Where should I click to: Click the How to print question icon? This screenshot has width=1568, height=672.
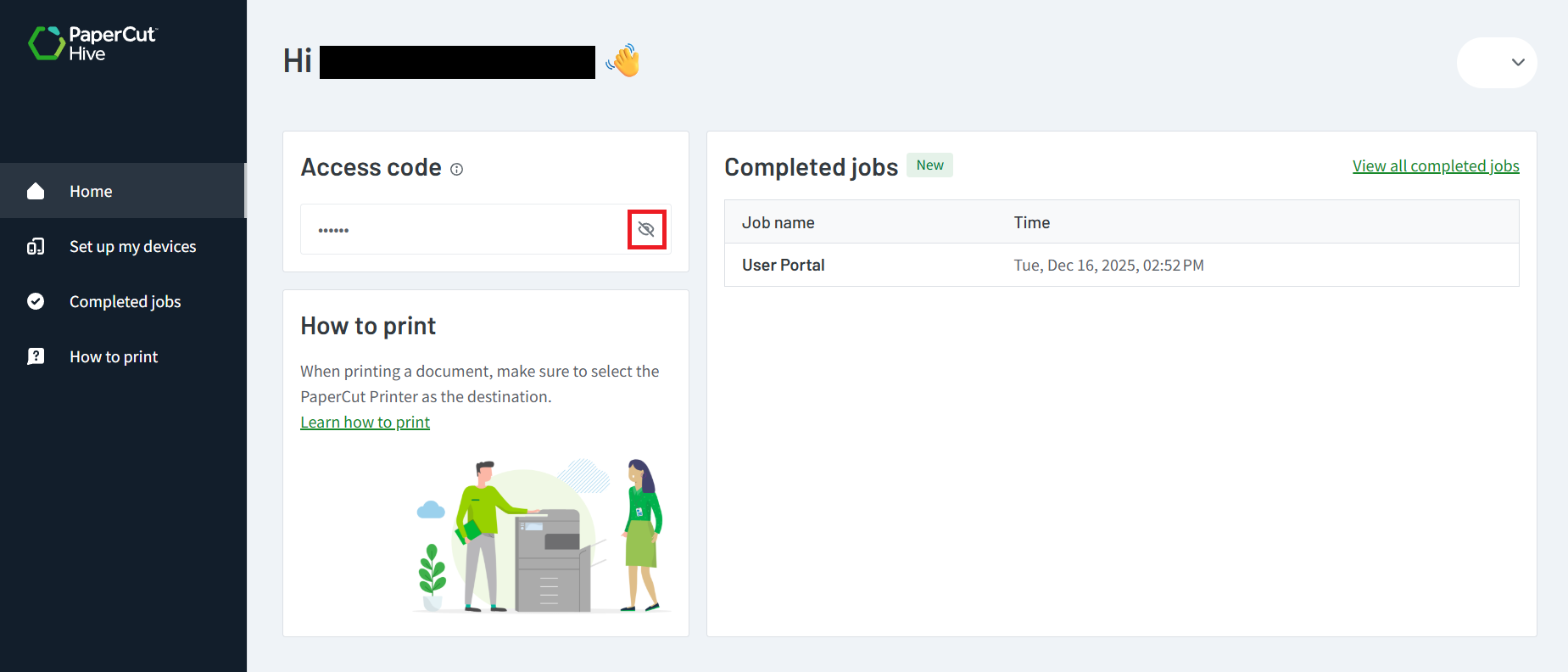[x=36, y=356]
